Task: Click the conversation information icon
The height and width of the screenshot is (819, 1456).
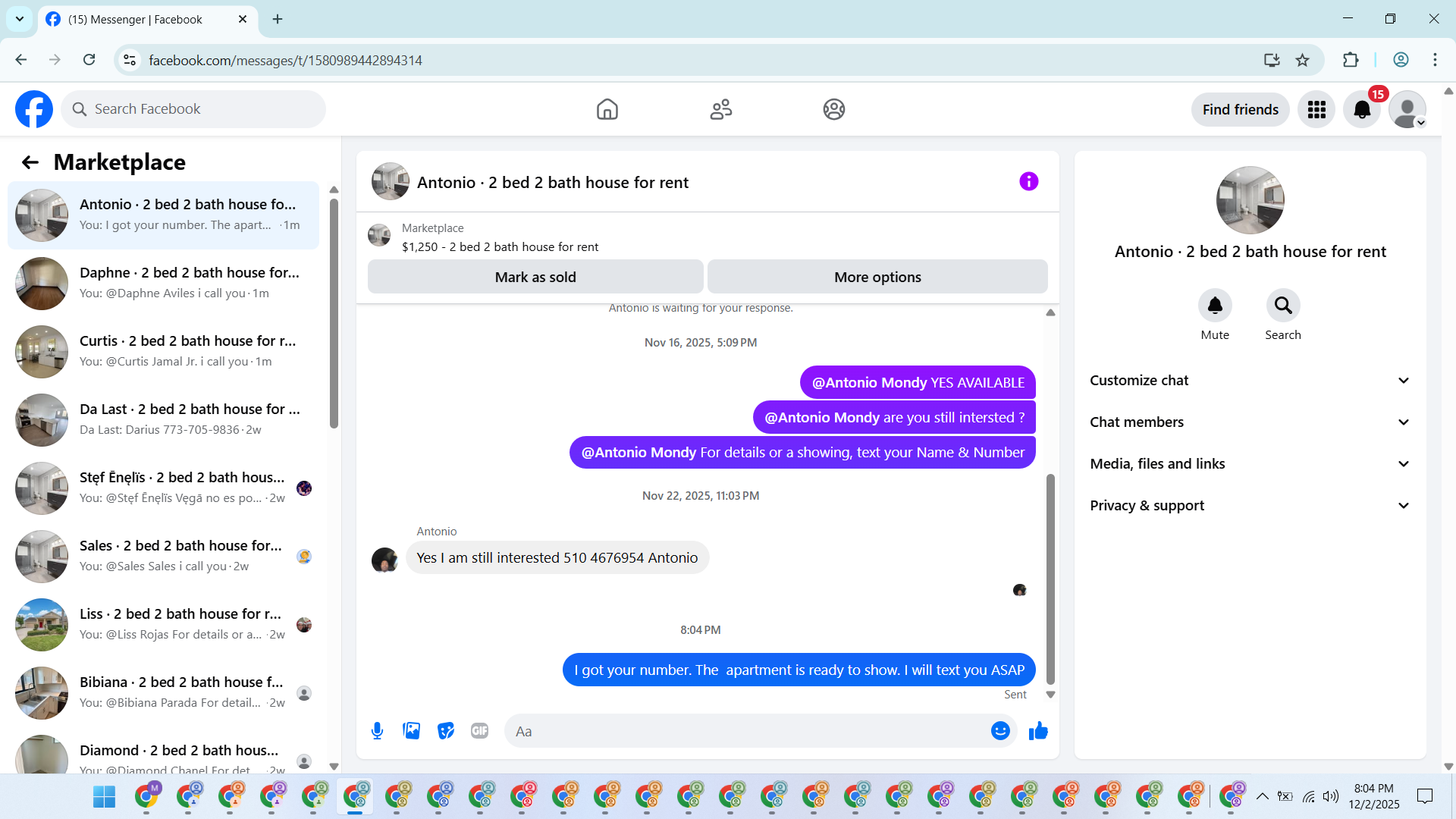Action: click(x=1028, y=182)
